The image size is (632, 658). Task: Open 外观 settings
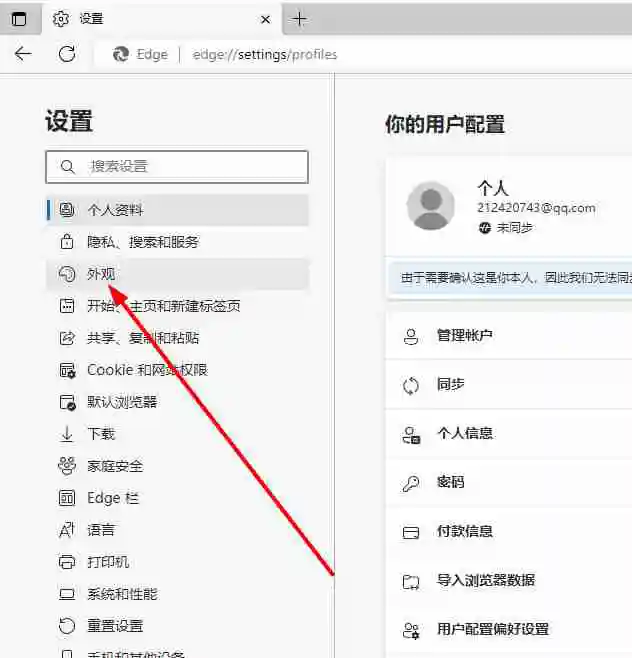tap(177, 274)
